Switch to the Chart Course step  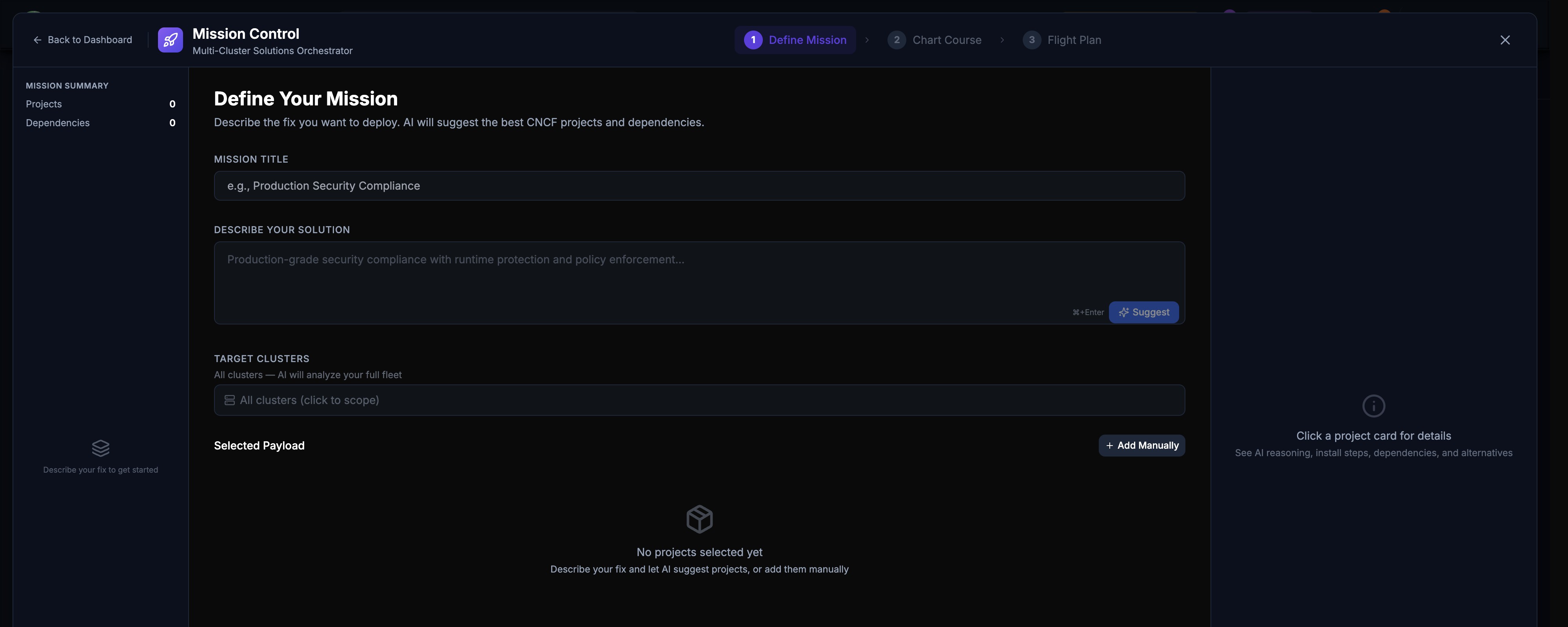[x=946, y=40]
